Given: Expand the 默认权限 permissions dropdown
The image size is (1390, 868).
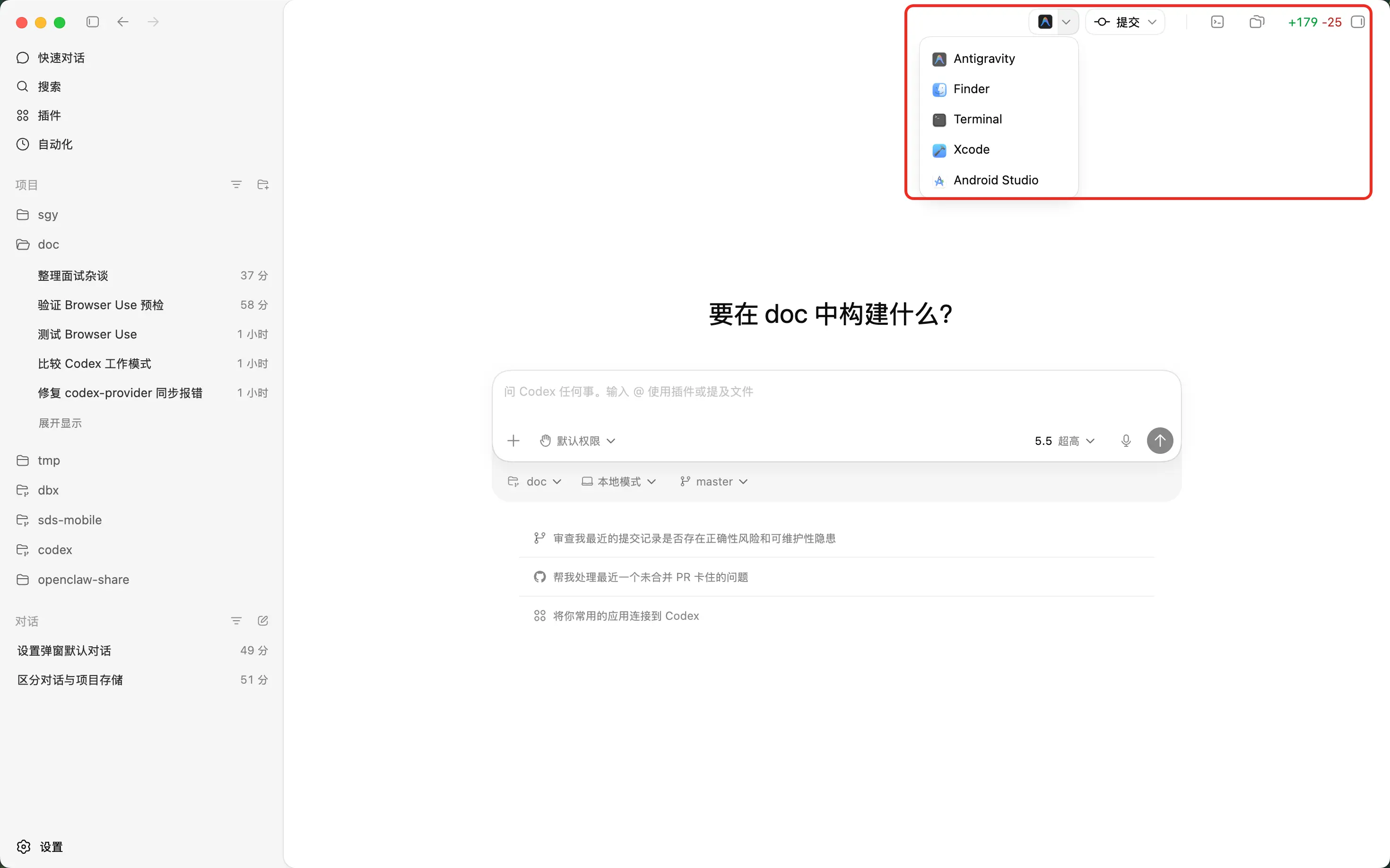Looking at the screenshot, I should coord(578,441).
